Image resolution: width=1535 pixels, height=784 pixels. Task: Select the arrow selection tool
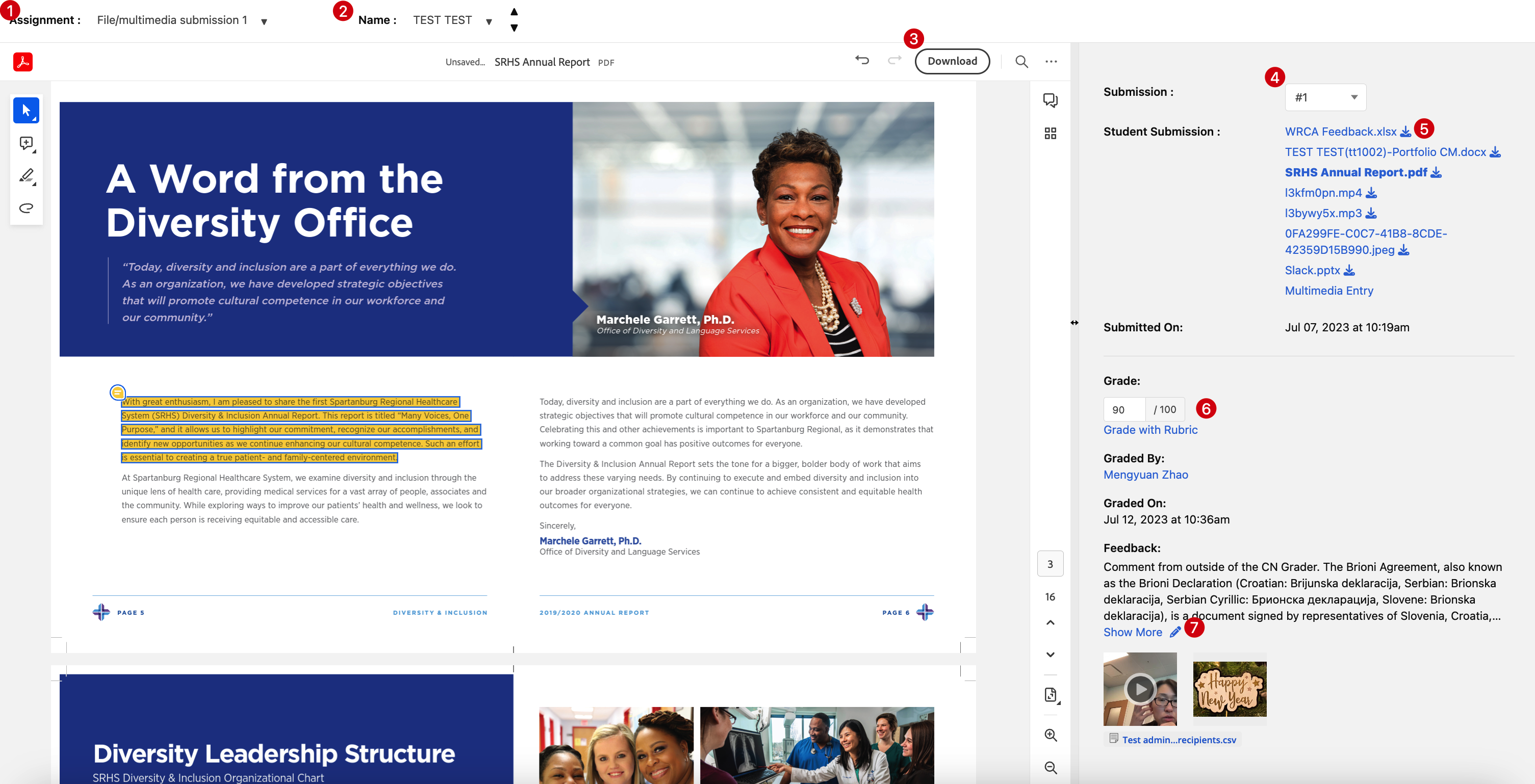[26, 110]
